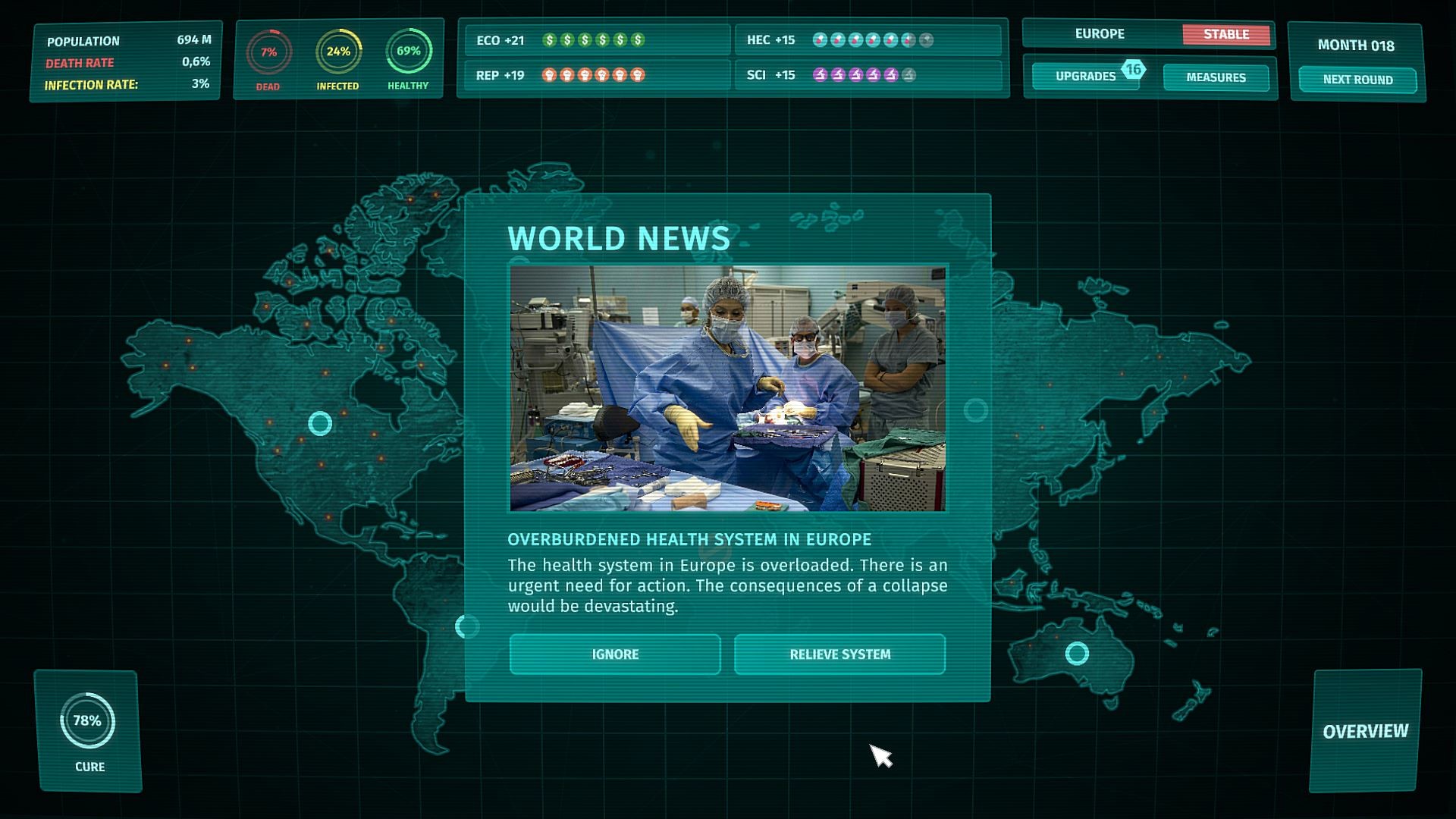Click the Cure progress circle
The height and width of the screenshot is (819, 1456).
pyautogui.click(x=87, y=720)
